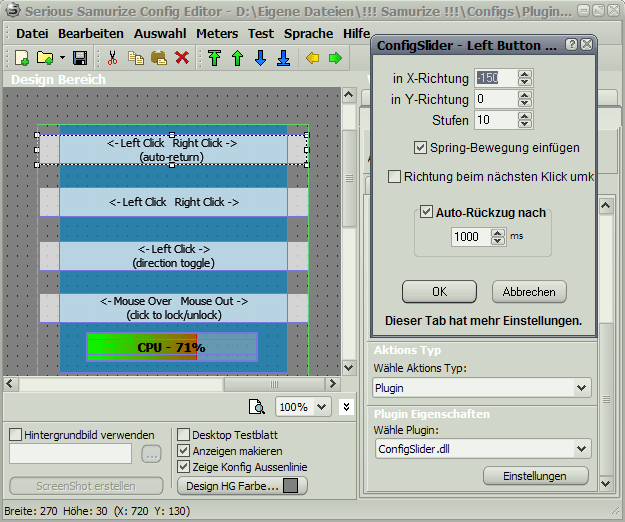
Task: Open the Wähle Aktions Typ Plugin dropdown
Action: [582, 388]
